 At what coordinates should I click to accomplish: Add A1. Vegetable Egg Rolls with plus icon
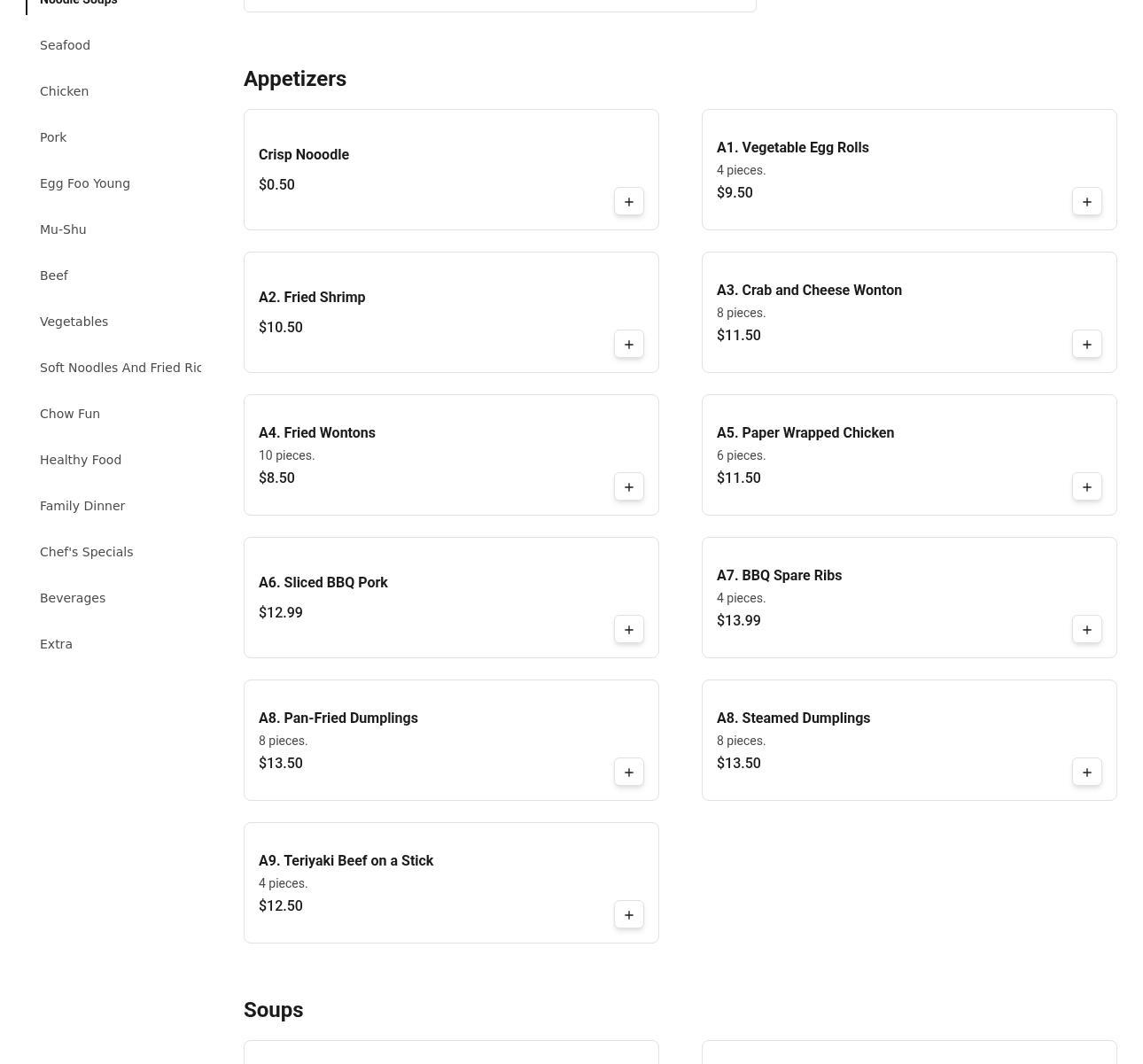click(x=1086, y=202)
